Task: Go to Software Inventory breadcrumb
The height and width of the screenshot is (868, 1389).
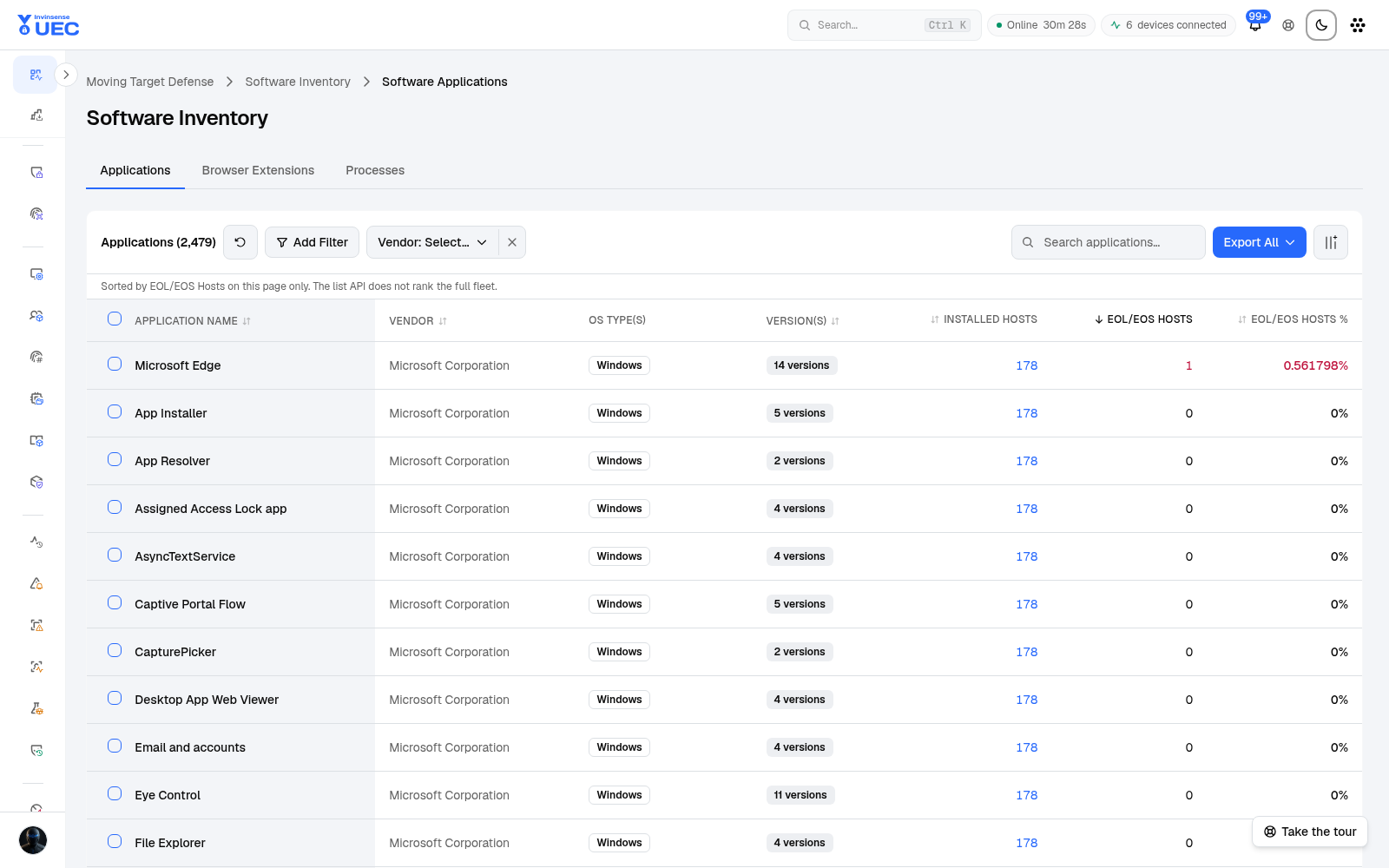Action: 298,82
